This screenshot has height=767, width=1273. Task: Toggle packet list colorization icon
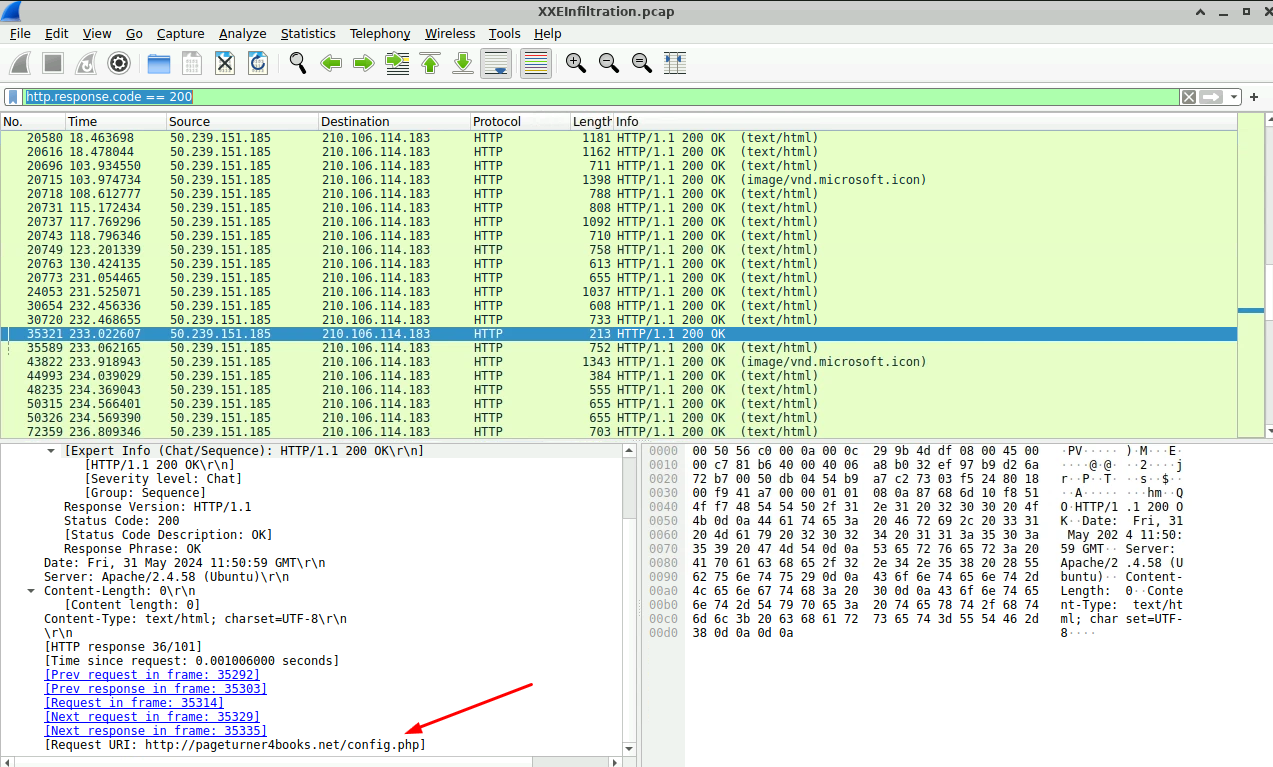coord(535,63)
